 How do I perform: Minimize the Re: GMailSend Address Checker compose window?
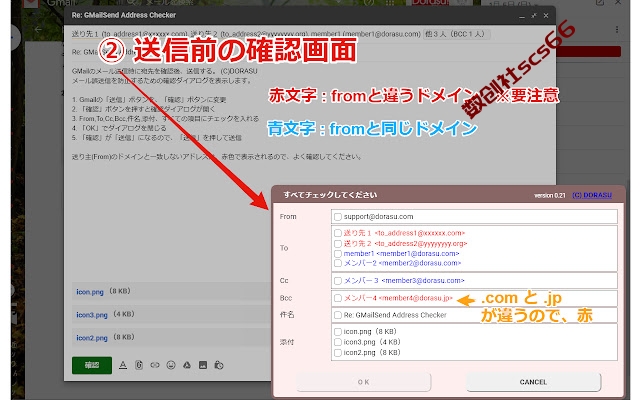click(x=522, y=16)
